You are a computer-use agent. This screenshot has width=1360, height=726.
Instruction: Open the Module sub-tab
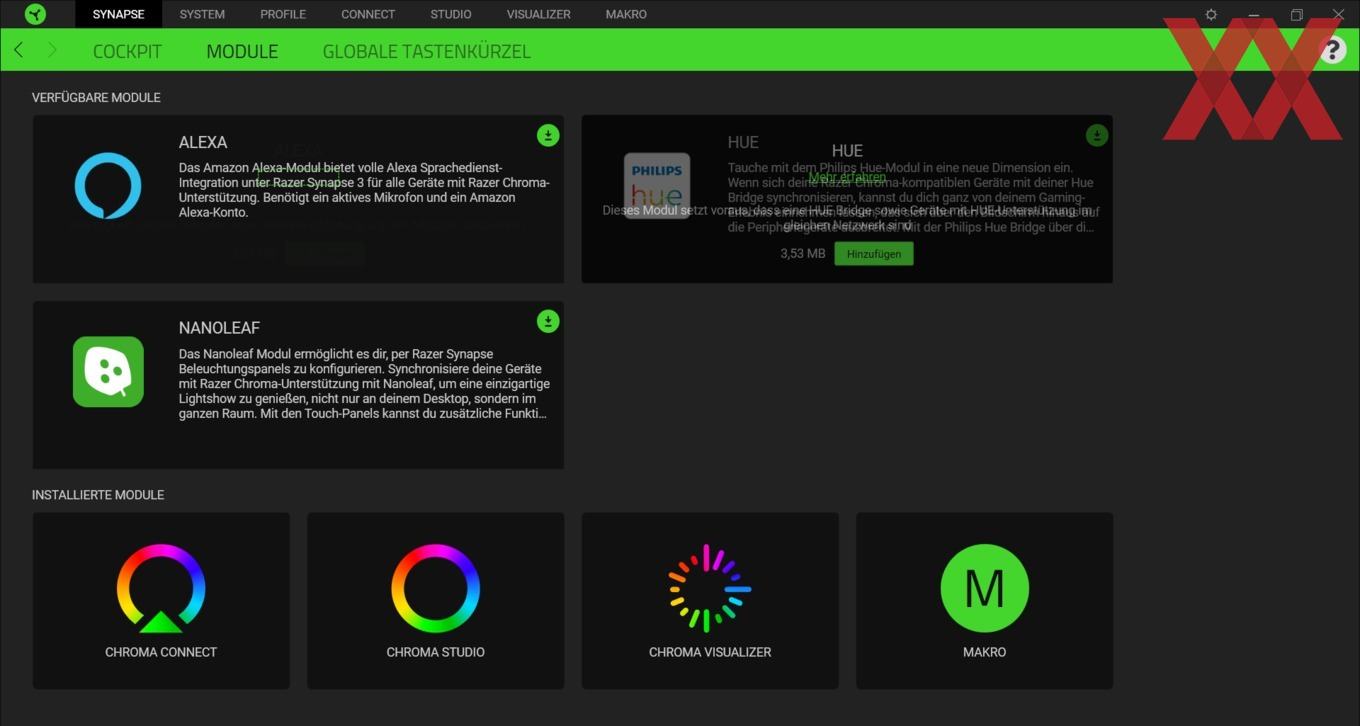242,51
